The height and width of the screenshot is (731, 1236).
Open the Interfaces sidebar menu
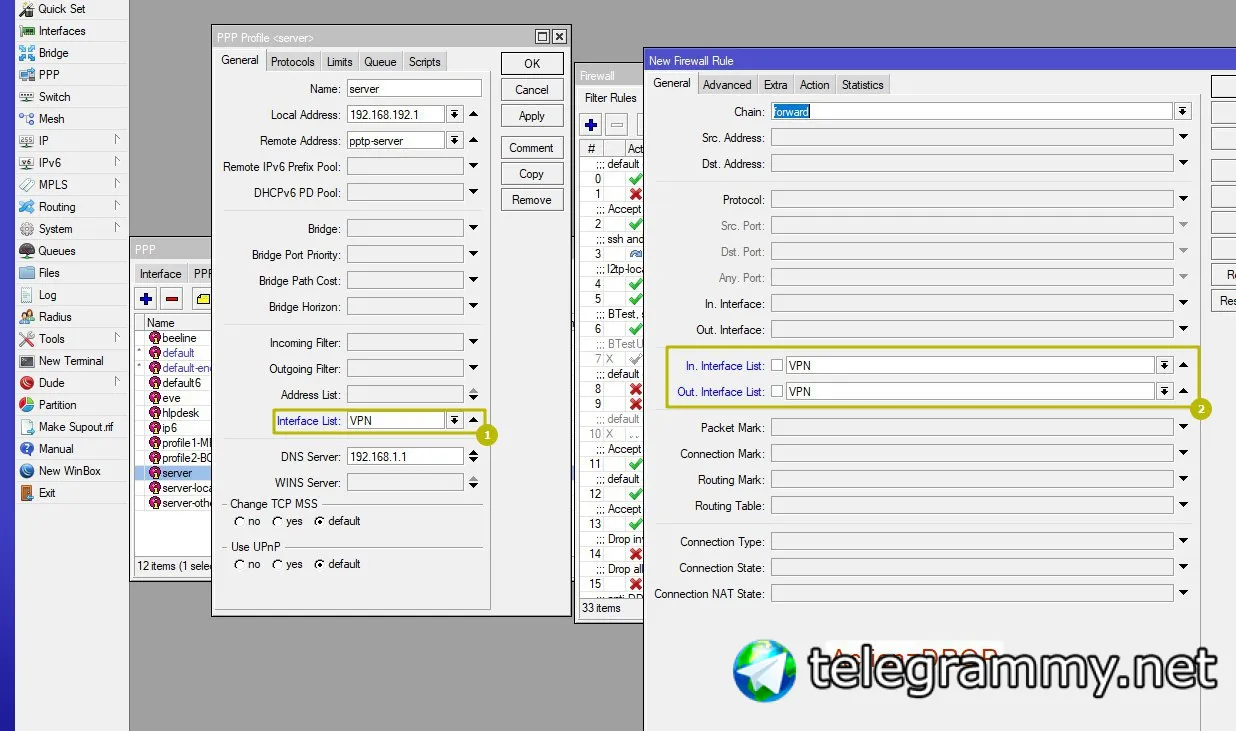[x=62, y=31]
